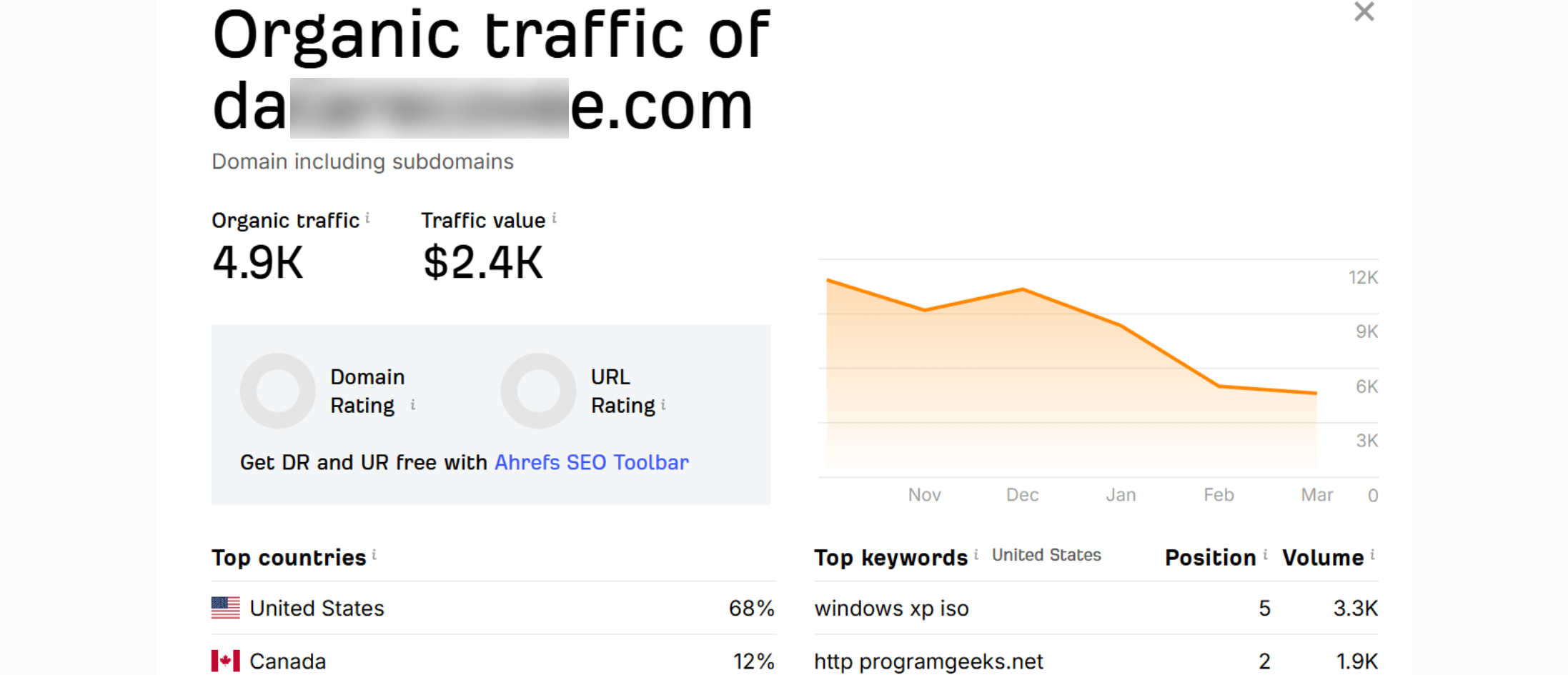
Task: Close the organic traffic overview panel
Action: (x=1364, y=12)
